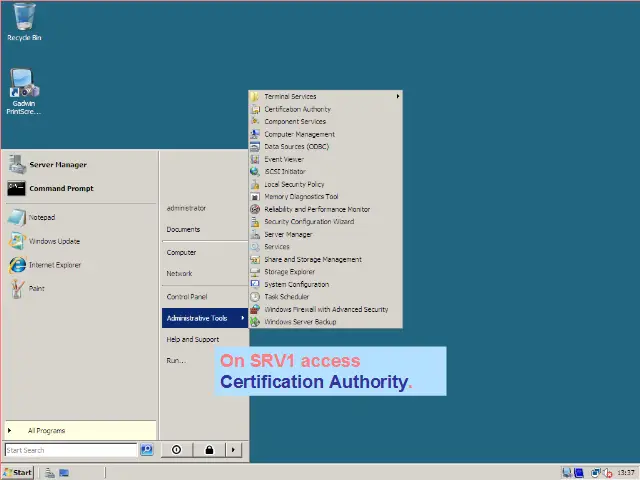Click the Local Security Policy icon

click(255, 184)
